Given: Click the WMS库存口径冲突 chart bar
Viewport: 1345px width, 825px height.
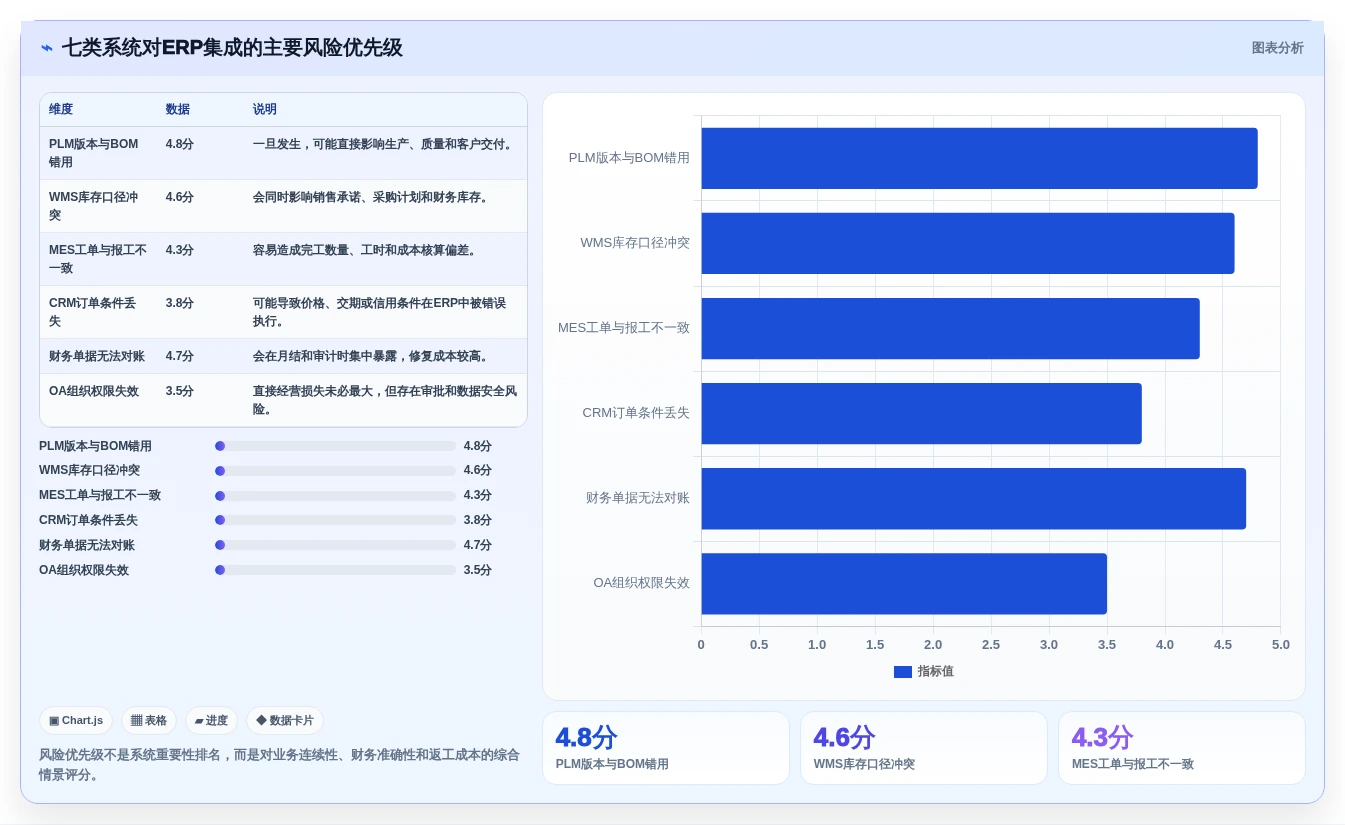Looking at the screenshot, I should tap(968, 243).
